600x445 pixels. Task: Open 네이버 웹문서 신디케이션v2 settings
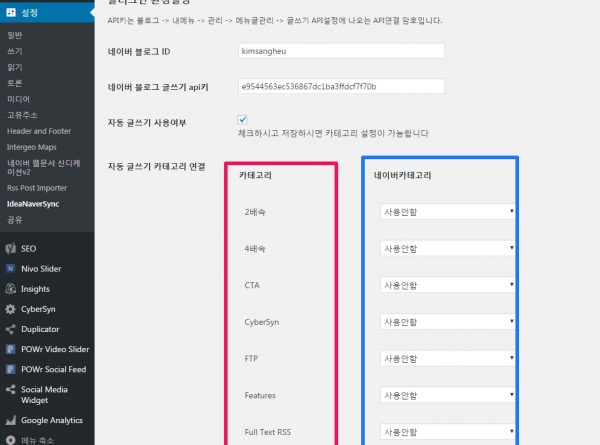click(44, 168)
